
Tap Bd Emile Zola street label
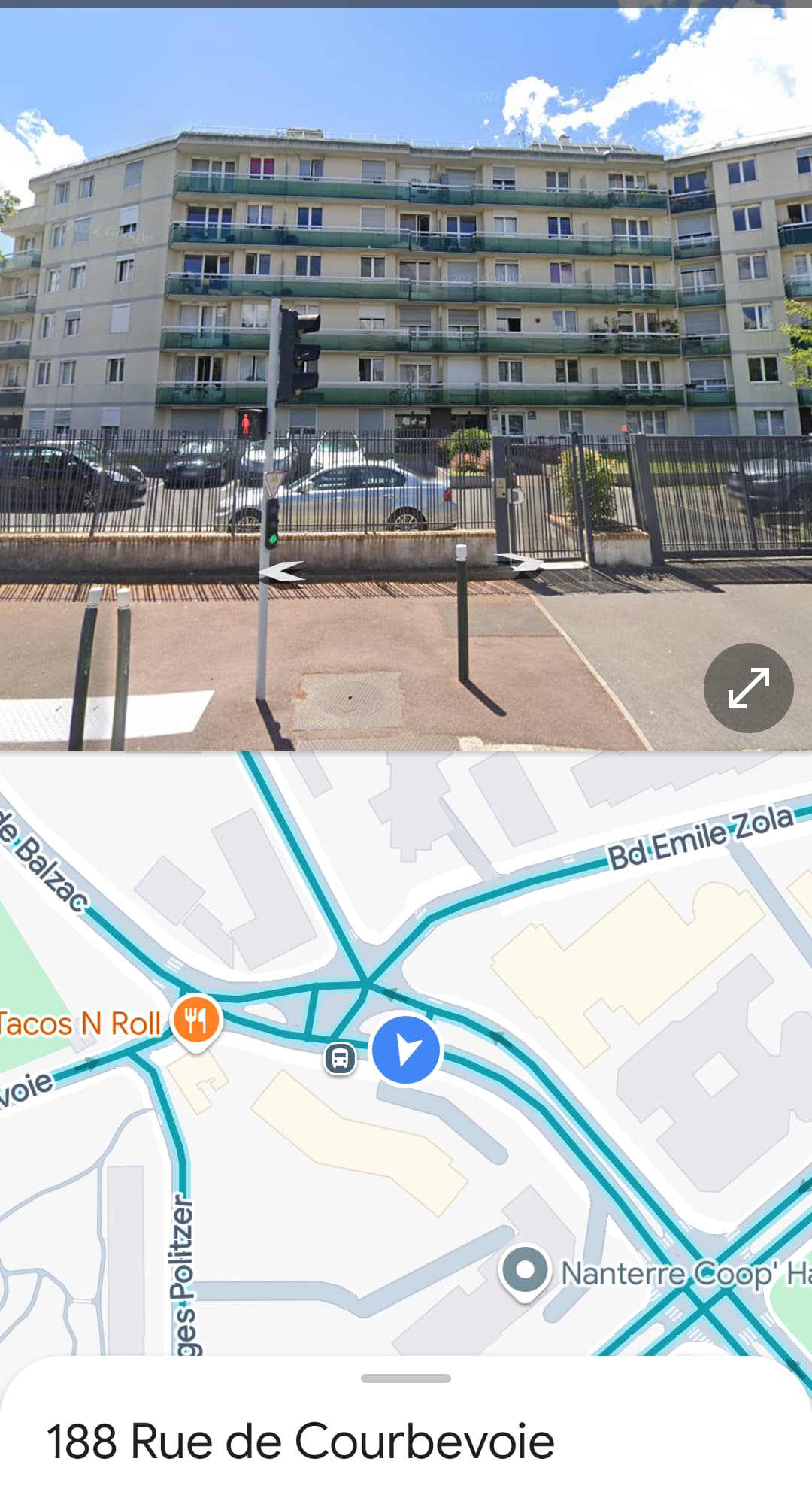701,837
